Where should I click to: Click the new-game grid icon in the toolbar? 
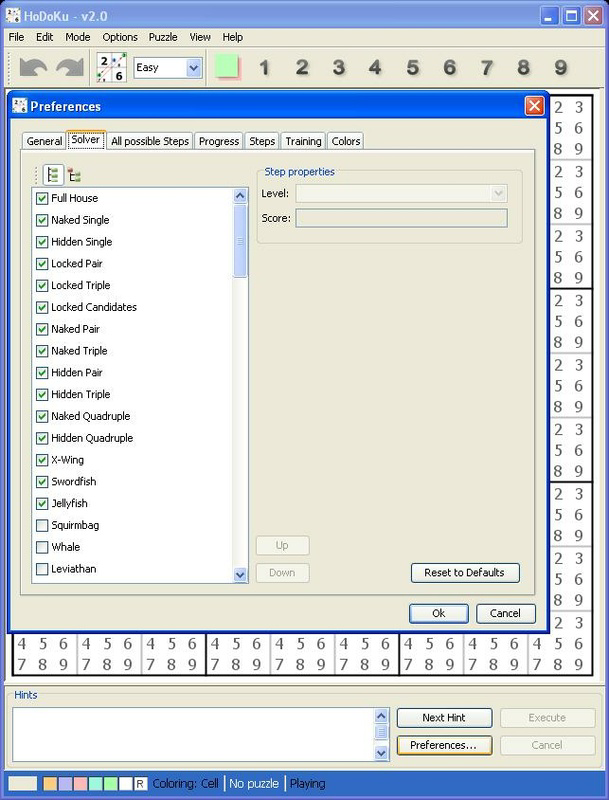112,67
